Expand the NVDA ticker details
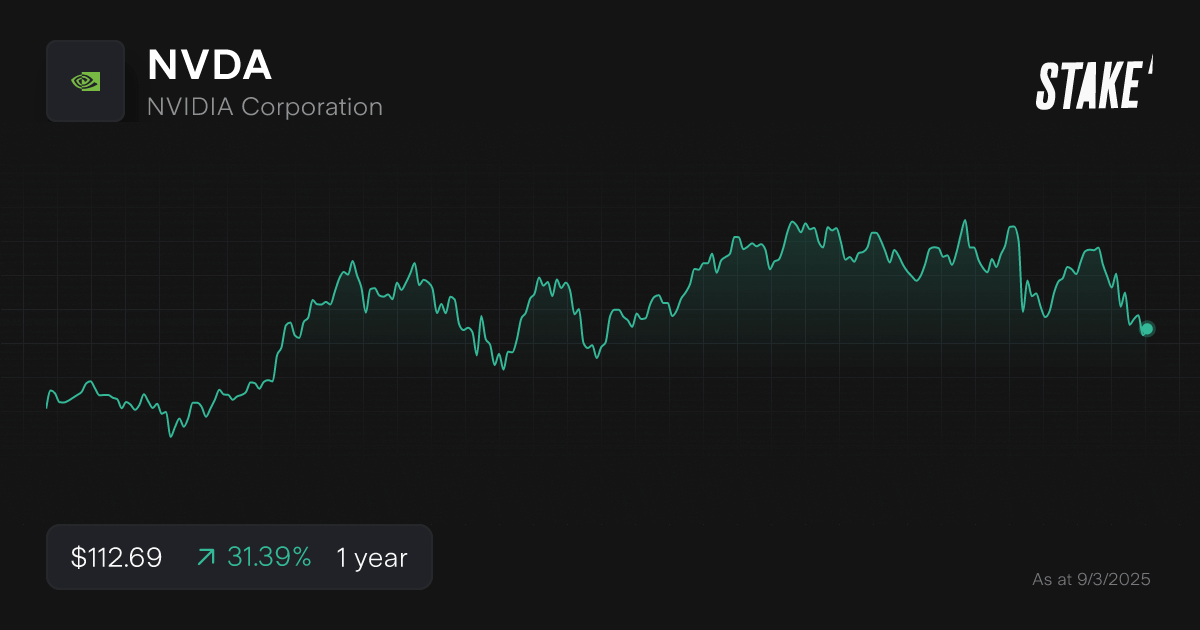The height and width of the screenshot is (630, 1200). (x=210, y=65)
